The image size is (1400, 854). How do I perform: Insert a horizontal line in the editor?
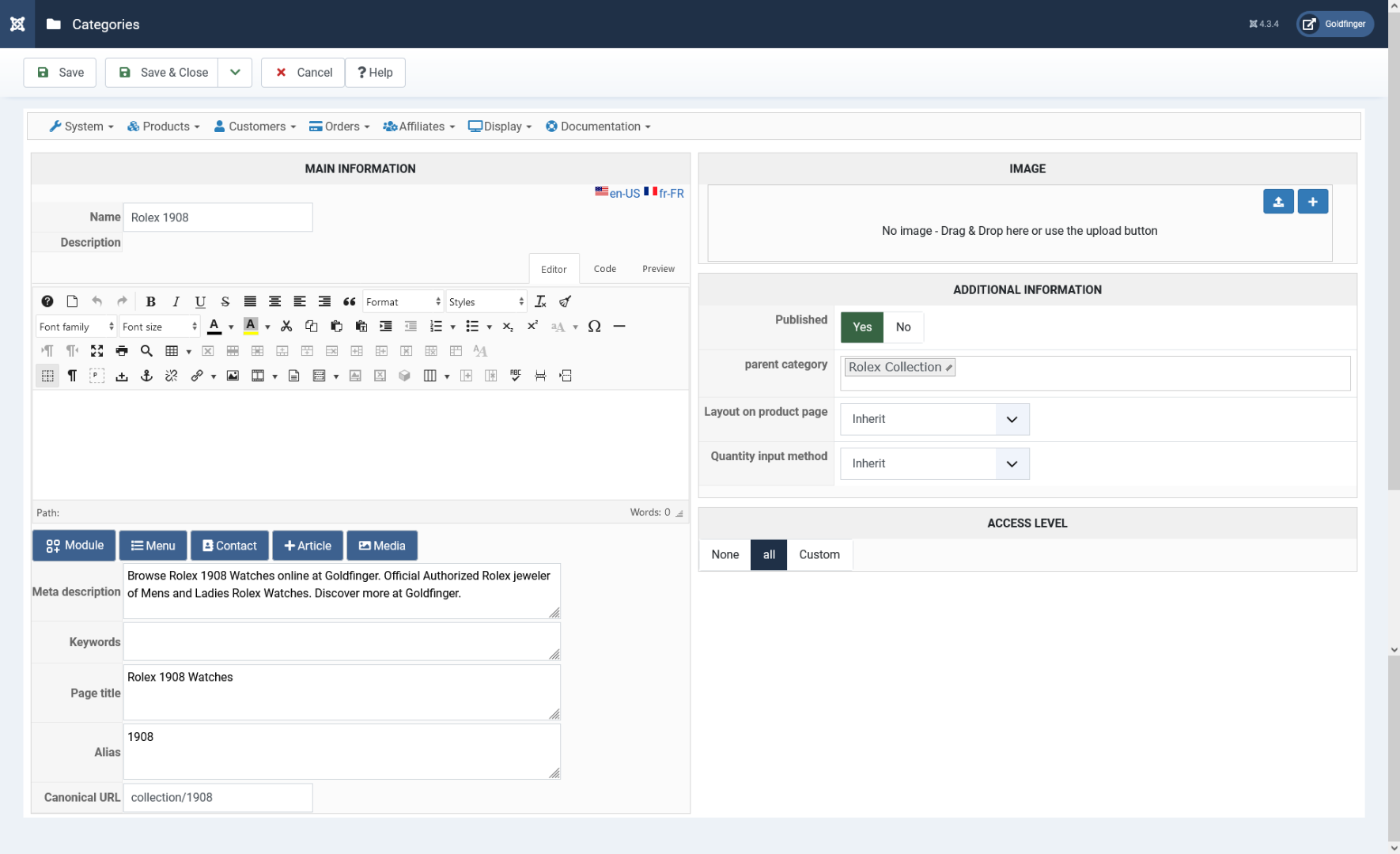(x=619, y=327)
